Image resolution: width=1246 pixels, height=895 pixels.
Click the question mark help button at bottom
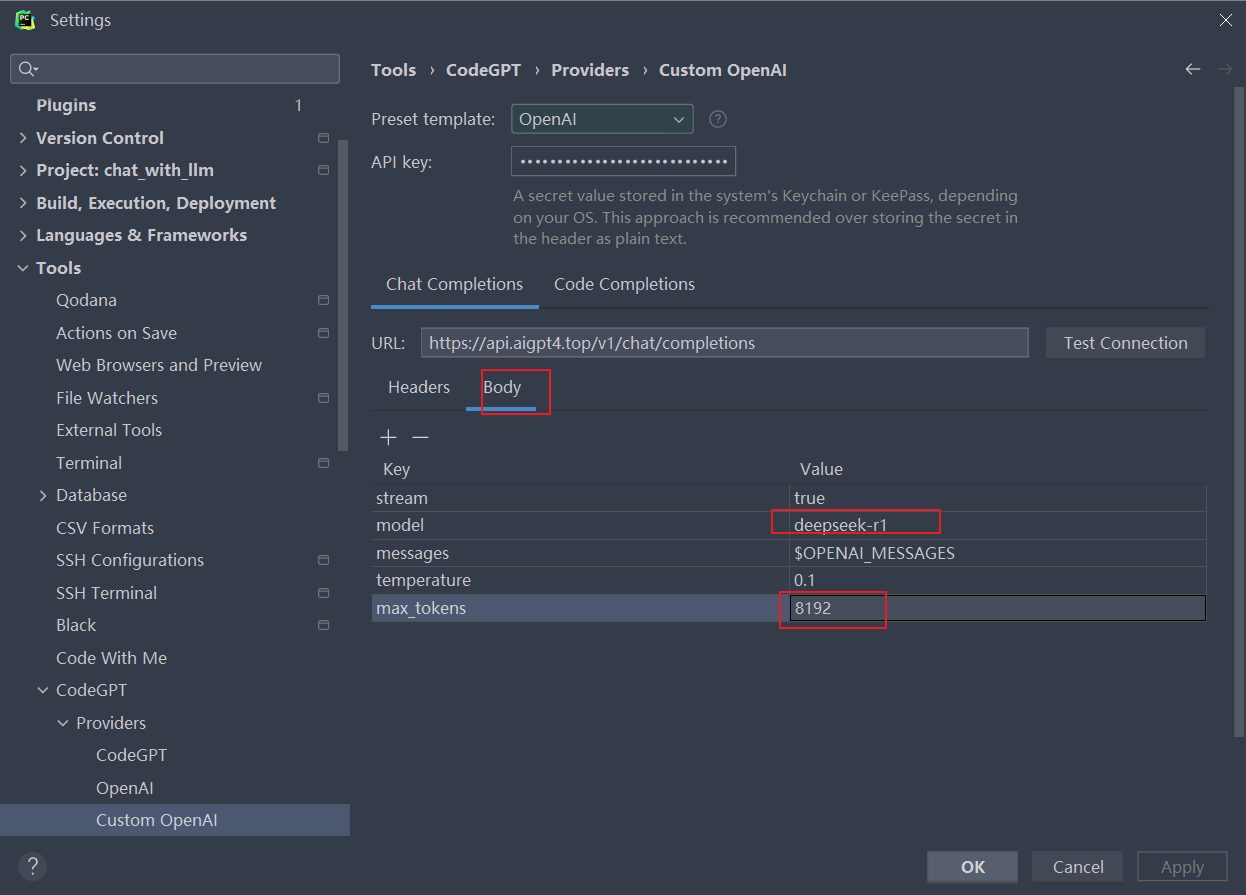(33, 866)
